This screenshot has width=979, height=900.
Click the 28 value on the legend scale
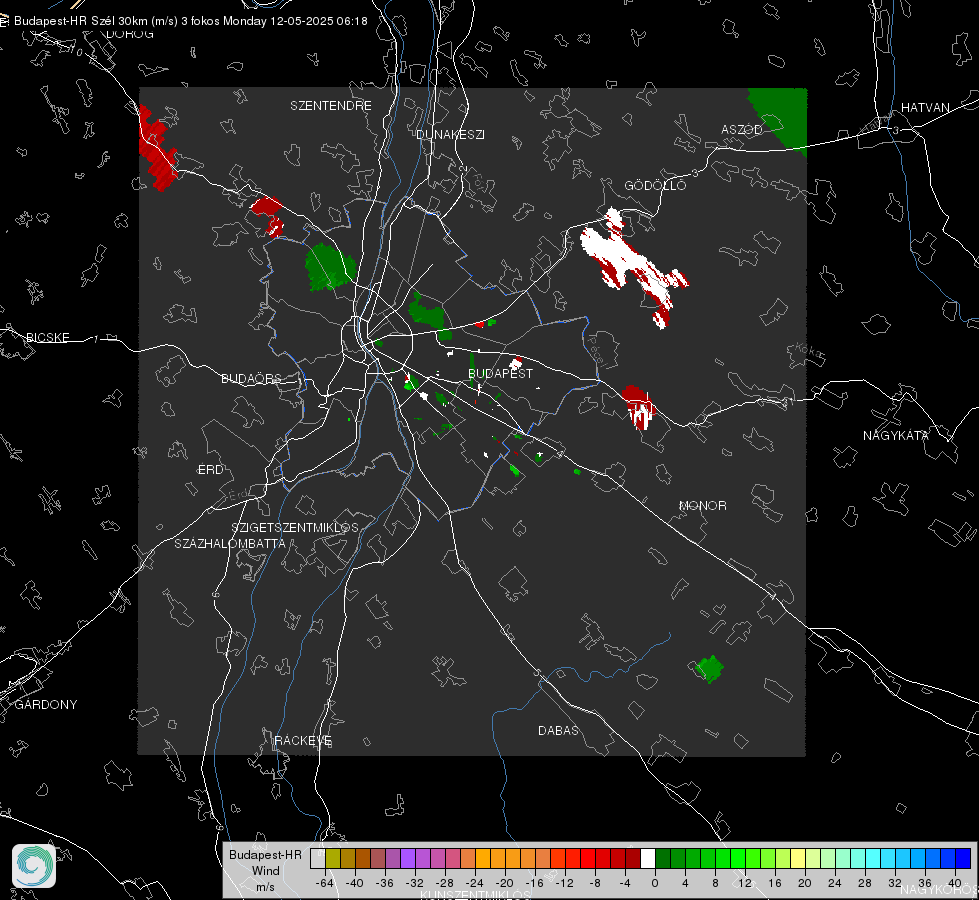click(x=864, y=883)
